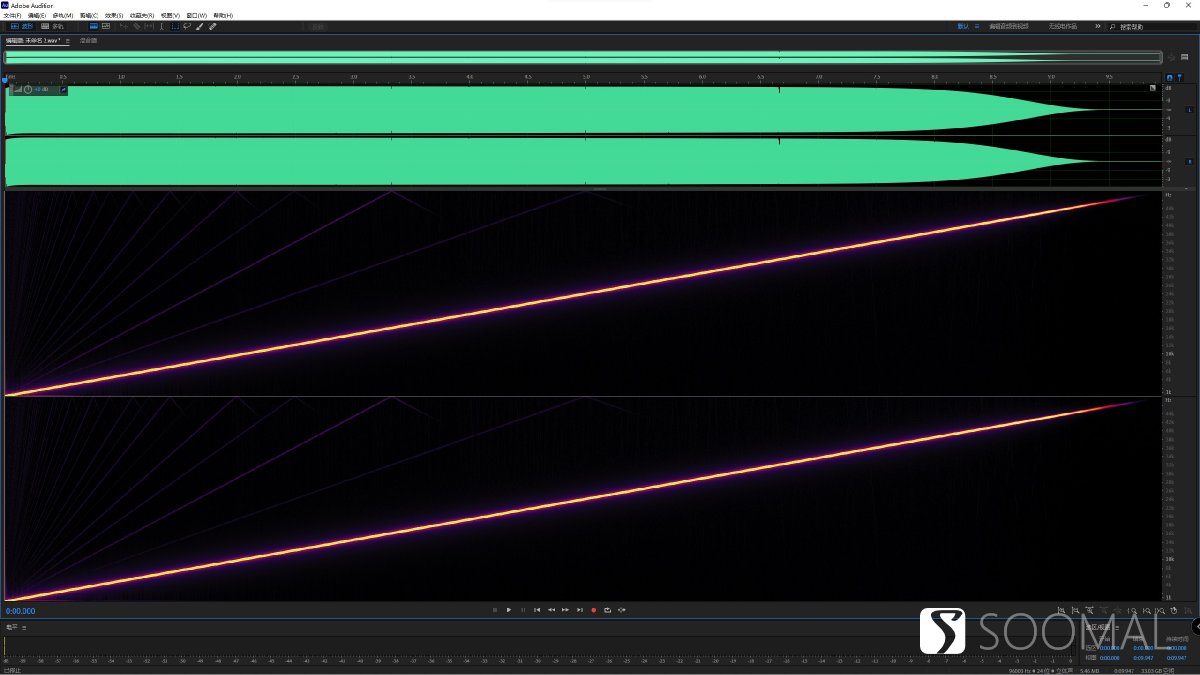
Task: Select the 无线电作品 workspace
Action: [1063, 27]
